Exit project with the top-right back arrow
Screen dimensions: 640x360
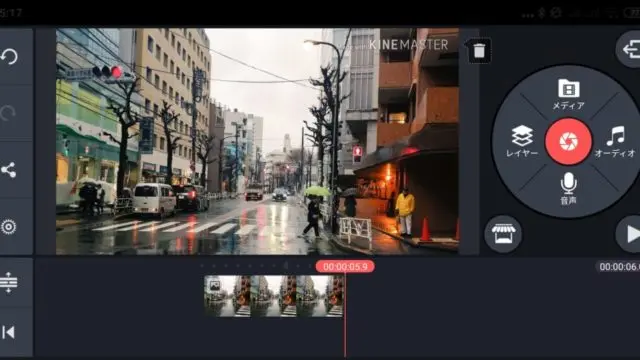[x=630, y=50]
